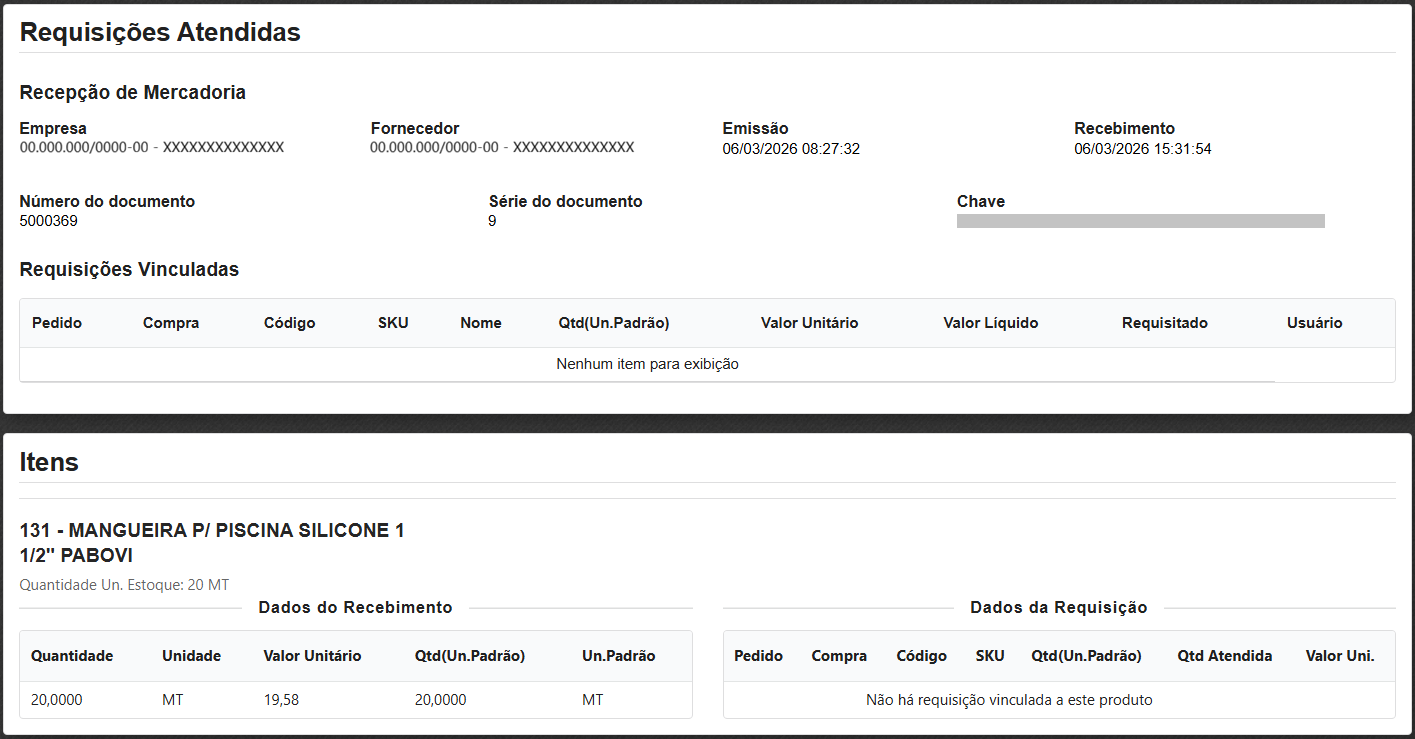The image size is (1415, 739).
Task: Click the Recebimento timestamp 06/03/2026 15:31:54
Action: [x=1143, y=149]
